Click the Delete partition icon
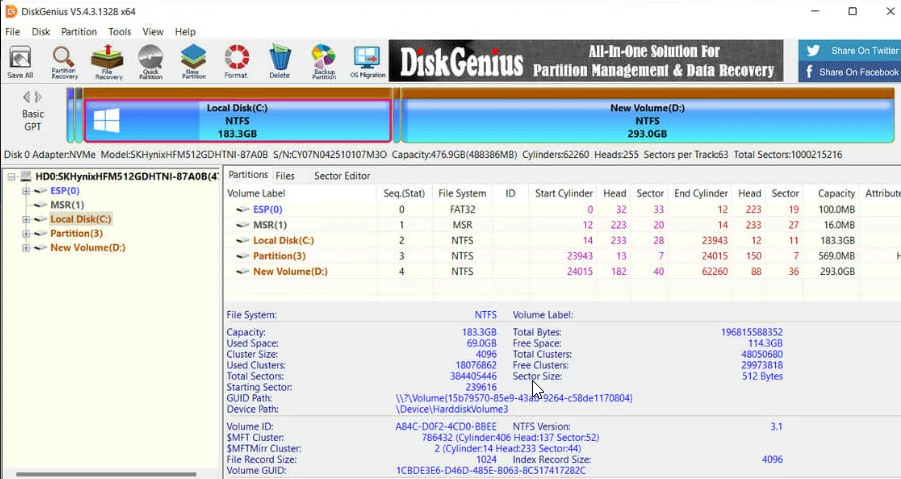The width and height of the screenshot is (901, 479). 280,62
